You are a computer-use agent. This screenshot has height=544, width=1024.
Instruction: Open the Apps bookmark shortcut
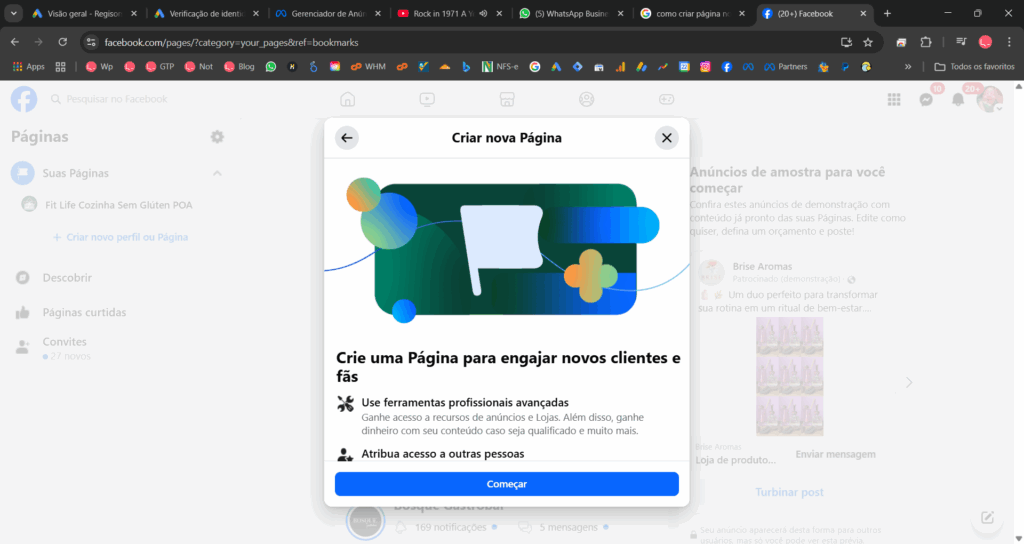(29, 67)
